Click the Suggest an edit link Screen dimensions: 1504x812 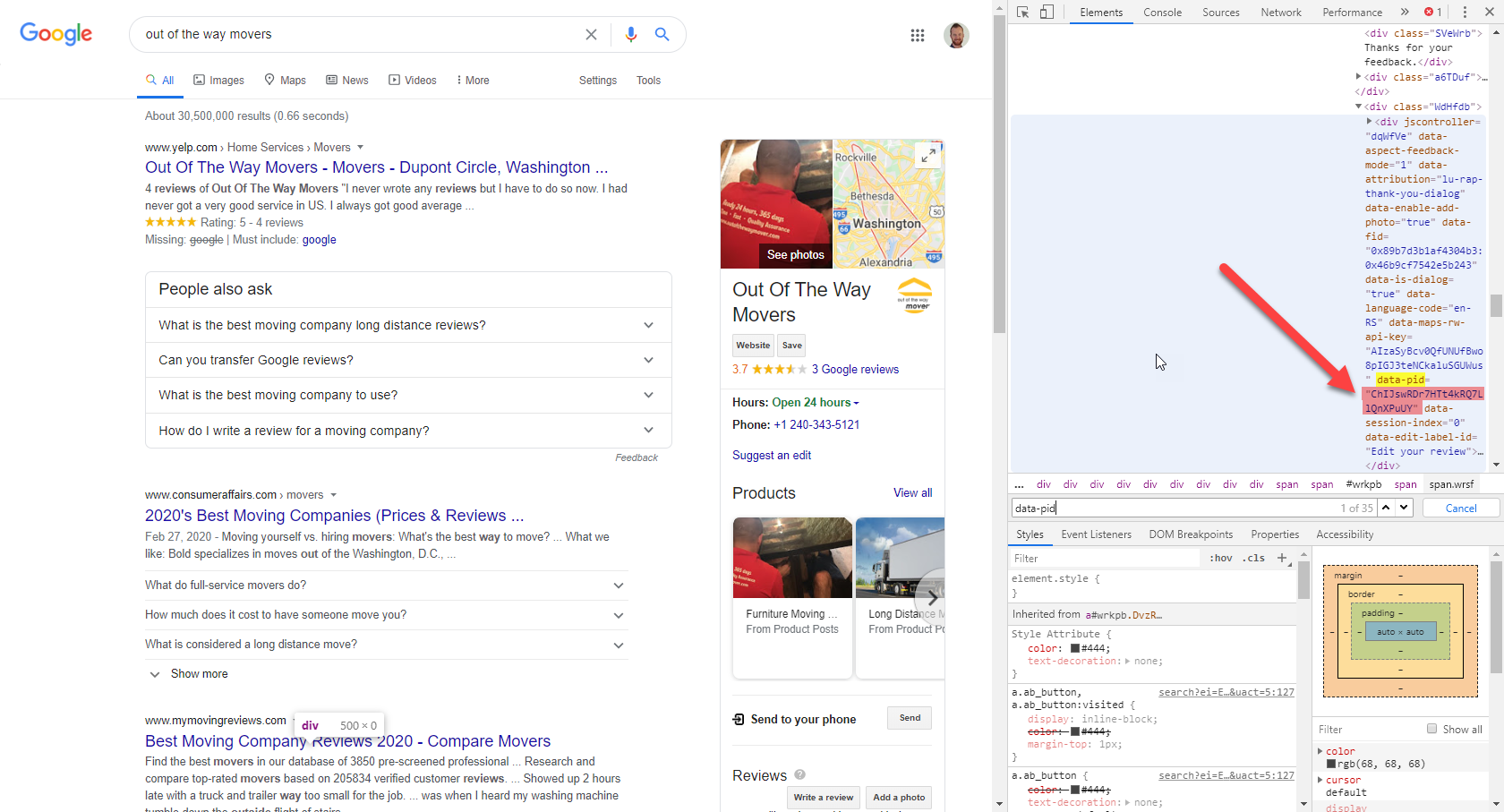[772, 455]
